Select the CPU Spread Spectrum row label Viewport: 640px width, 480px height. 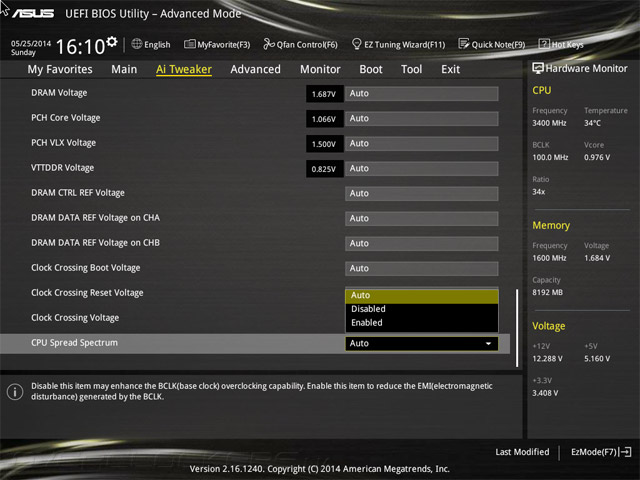click(74, 343)
